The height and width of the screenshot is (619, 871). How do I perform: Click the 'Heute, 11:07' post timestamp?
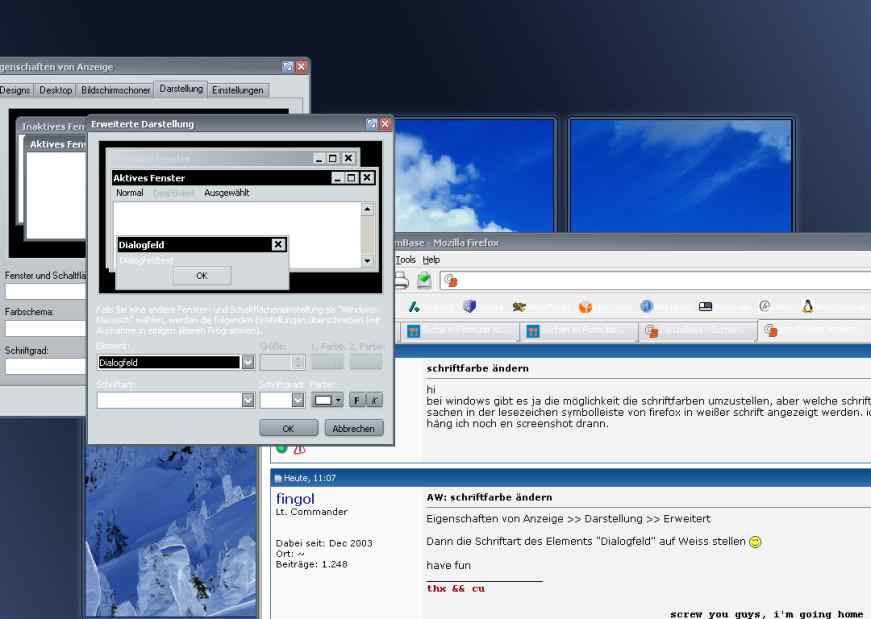(x=309, y=478)
